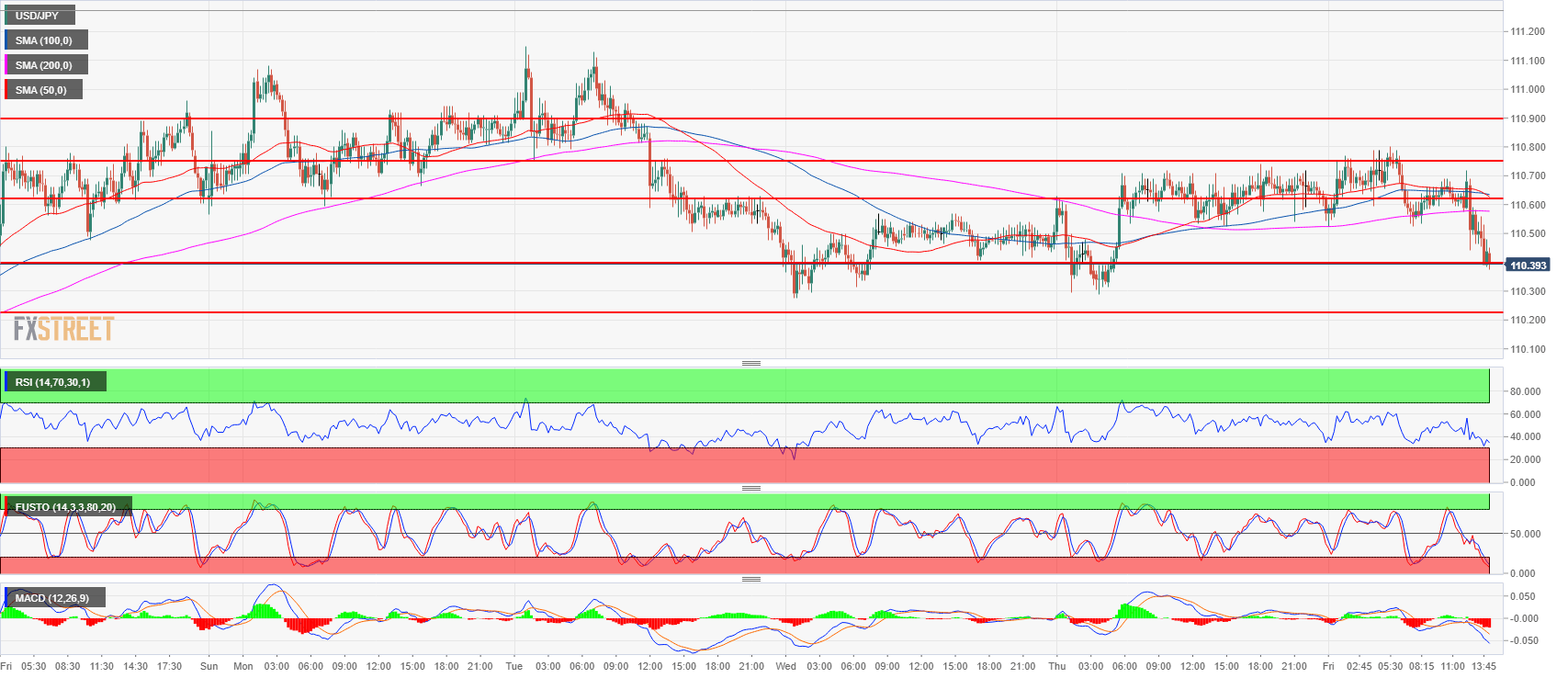Click the Mon date label on time axis
Image resolution: width=1568 pixels, height=678 pixels.
click(x=243, y=666)
